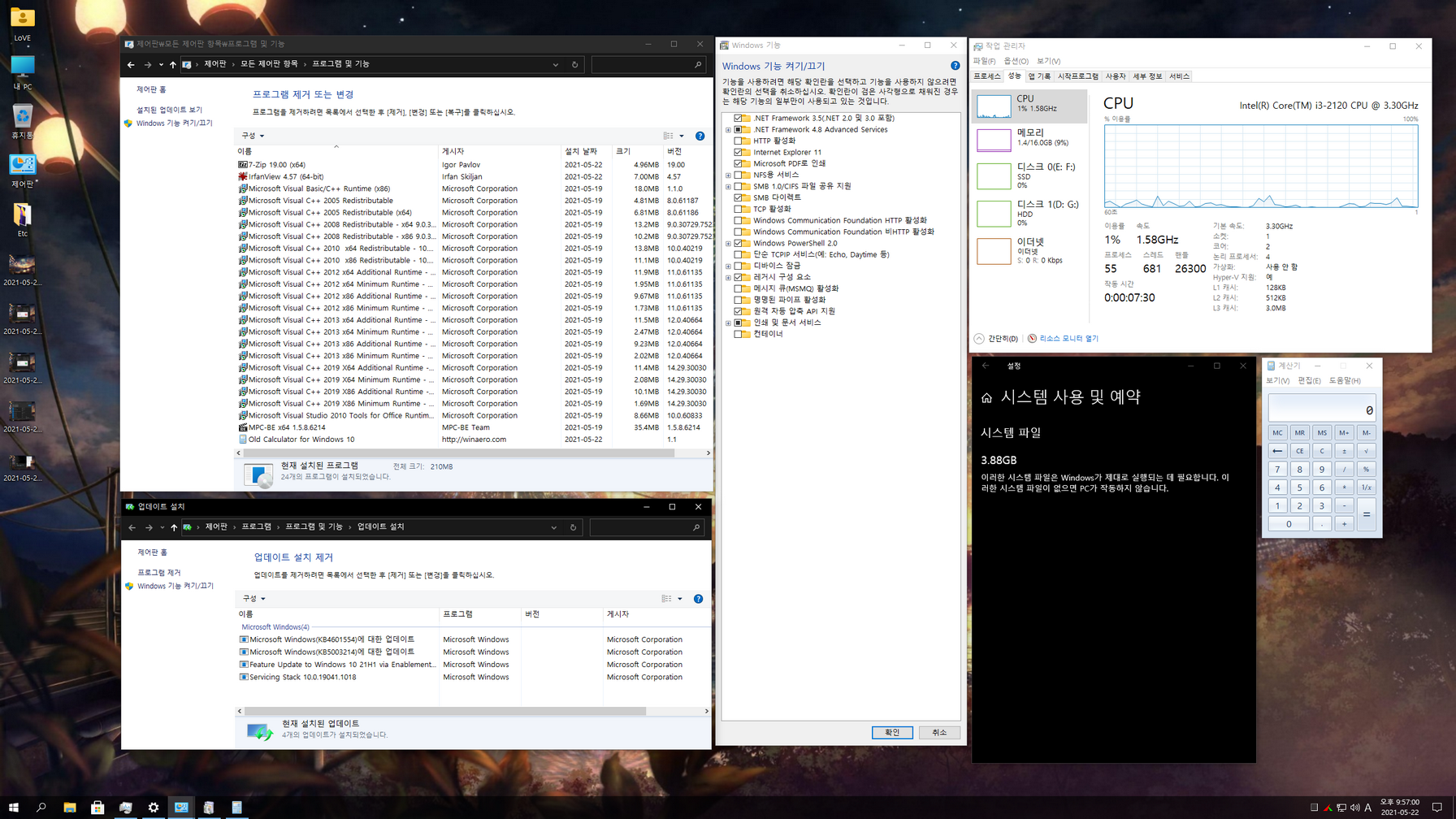Screen dimensions: 1456x819
Task: Expand 디바이스 잠금 tree node
Action: 729,266
